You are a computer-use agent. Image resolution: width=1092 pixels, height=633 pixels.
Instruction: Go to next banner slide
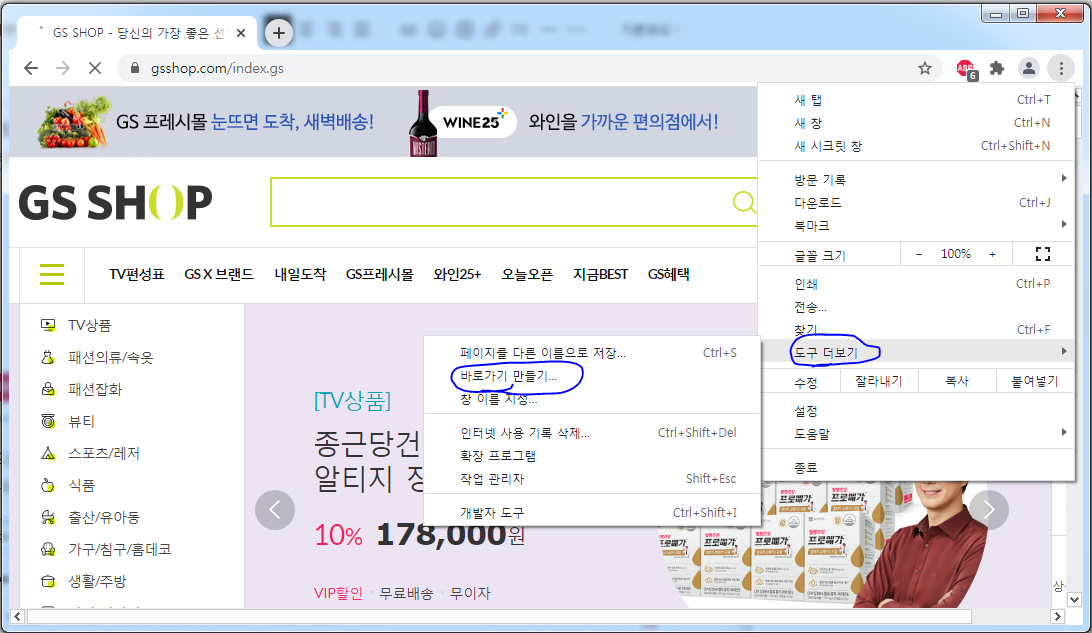(x=989, y=510)
